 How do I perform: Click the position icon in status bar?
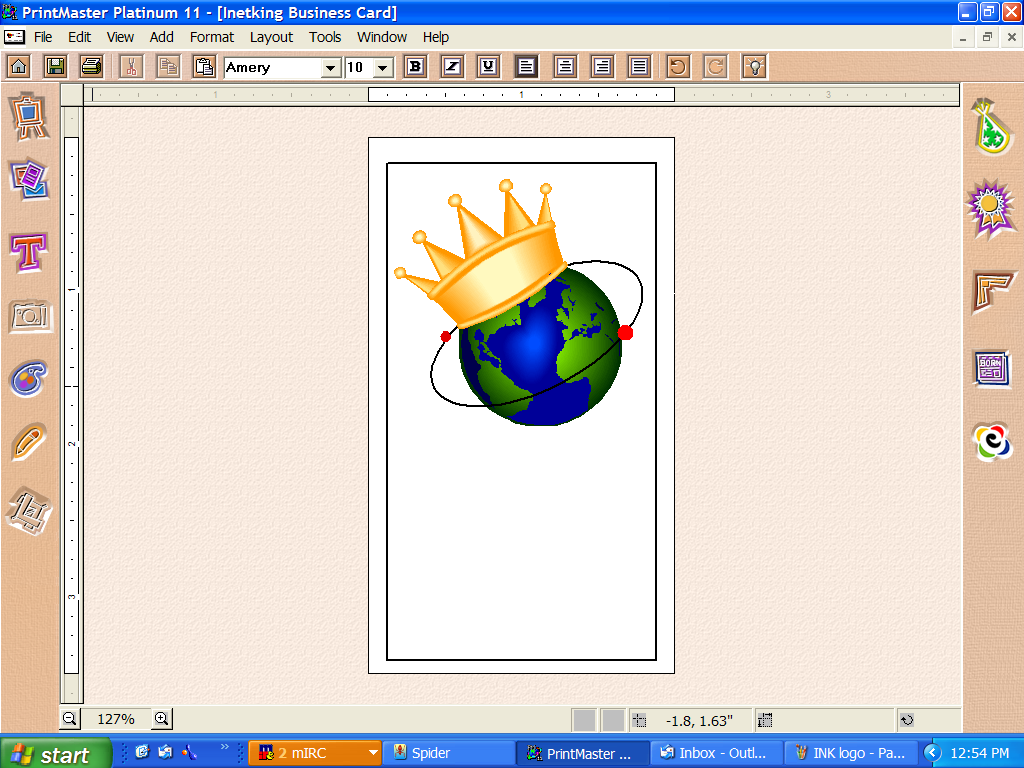click(x=639, y=721)
